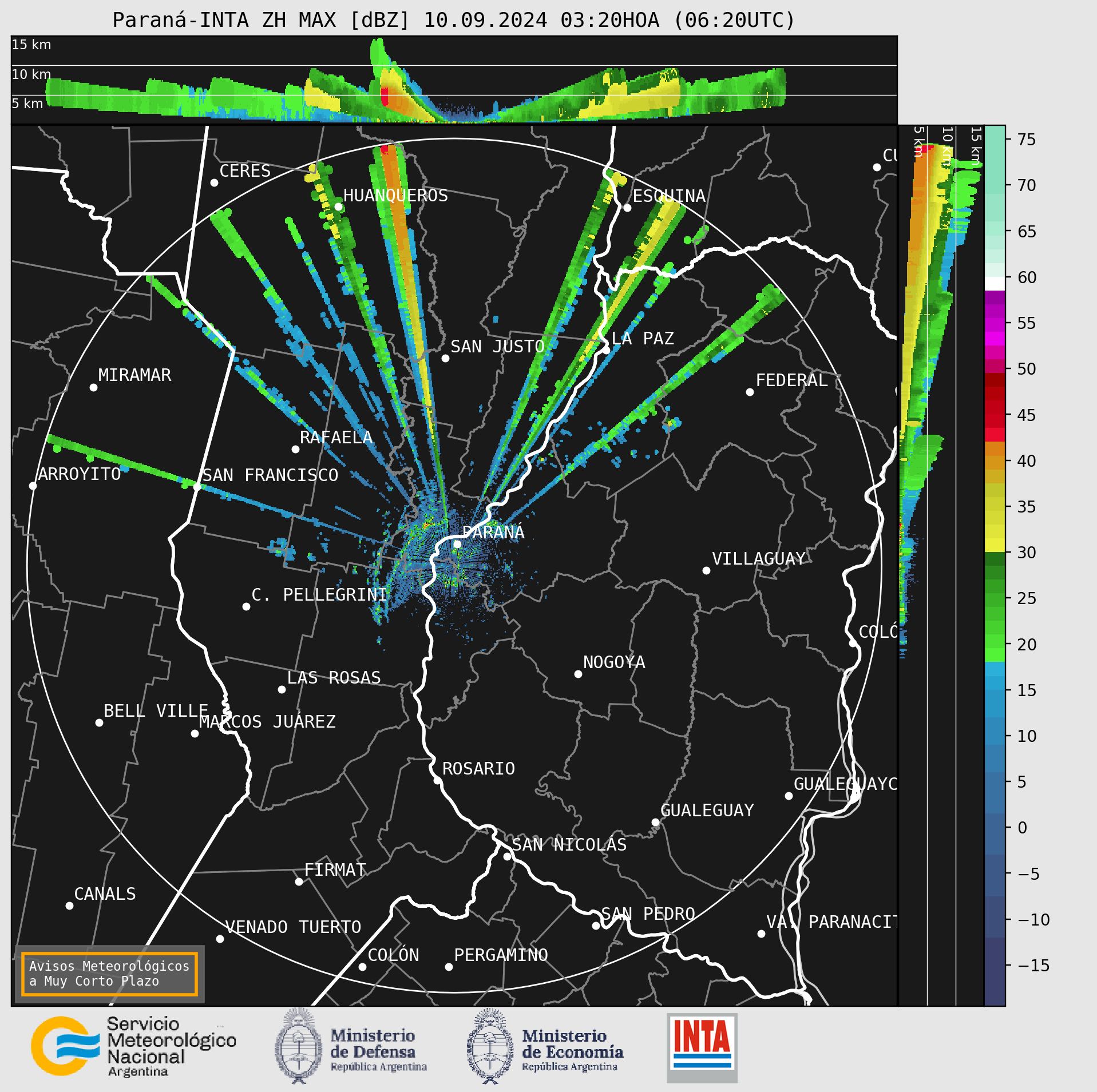Click the MIRAMAR label
Screen dimensions: 1097x1092
point(134,375)
